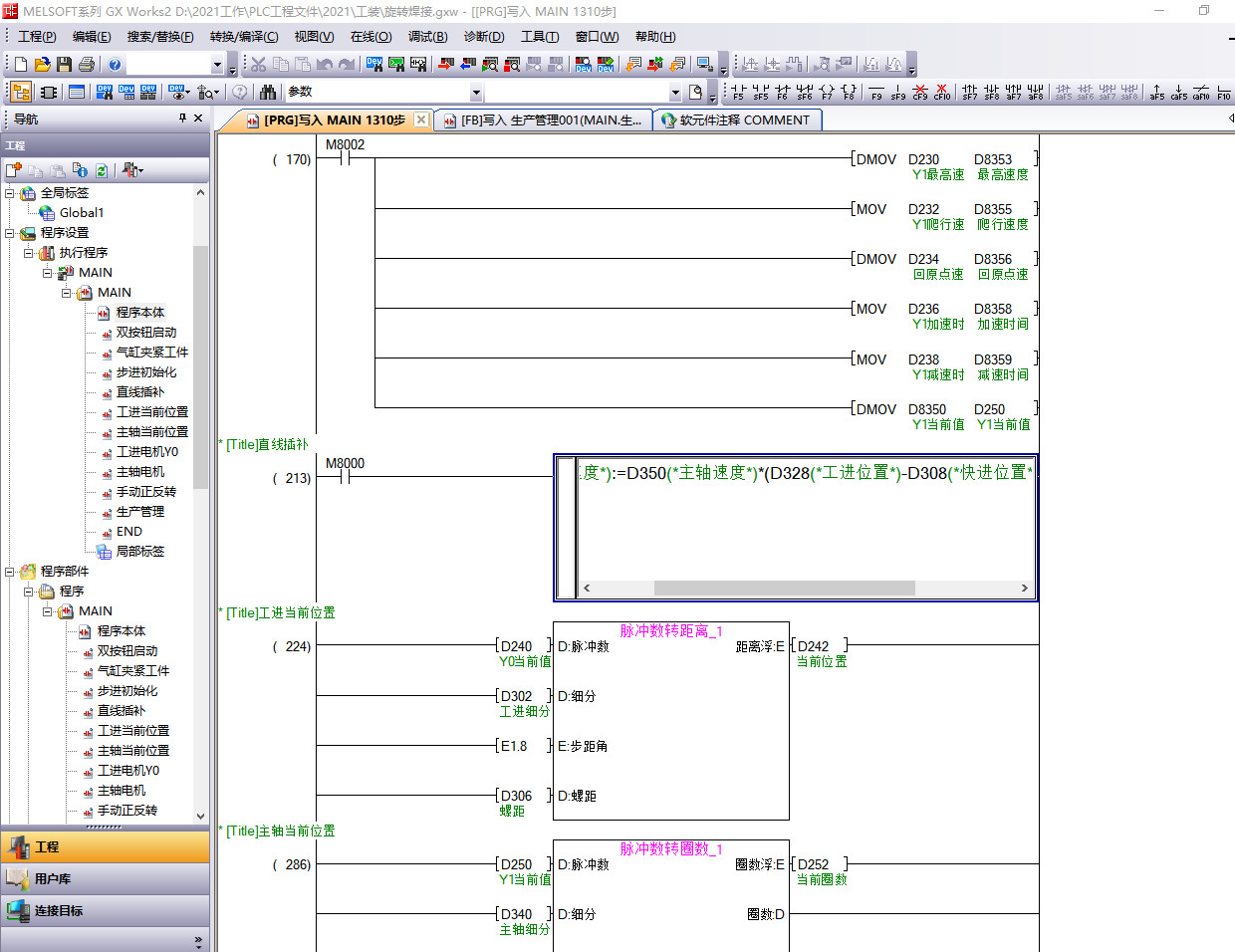This screenshot has height=952, width=1235.
Task: Select 直线插补 in the project tree
Action: click(x=139, y=392)
